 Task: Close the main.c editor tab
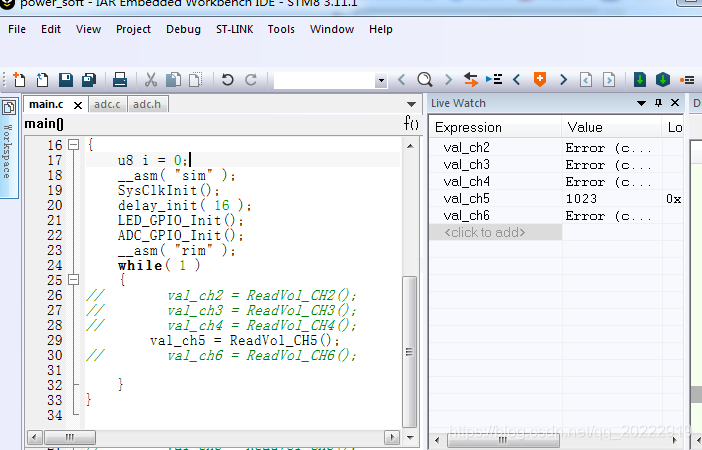tap(79, 105)
